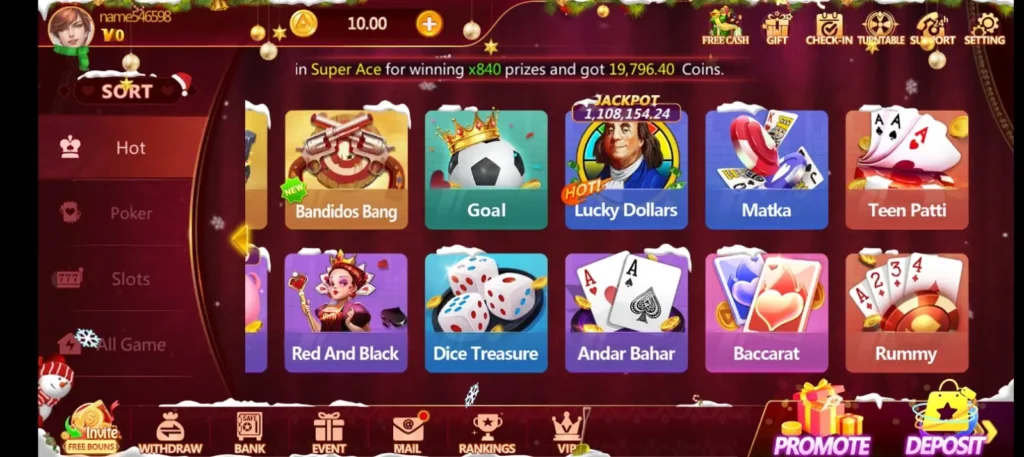Image resolution: width=1024 pixels, height=457 pixels.
Task: Open the Mail envelope icon
Action: click(x=407, y=433)
